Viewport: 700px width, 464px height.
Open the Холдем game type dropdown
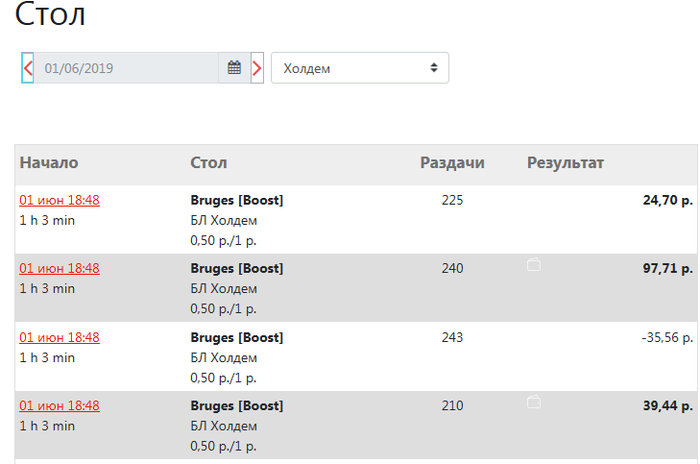coord(360,68)
